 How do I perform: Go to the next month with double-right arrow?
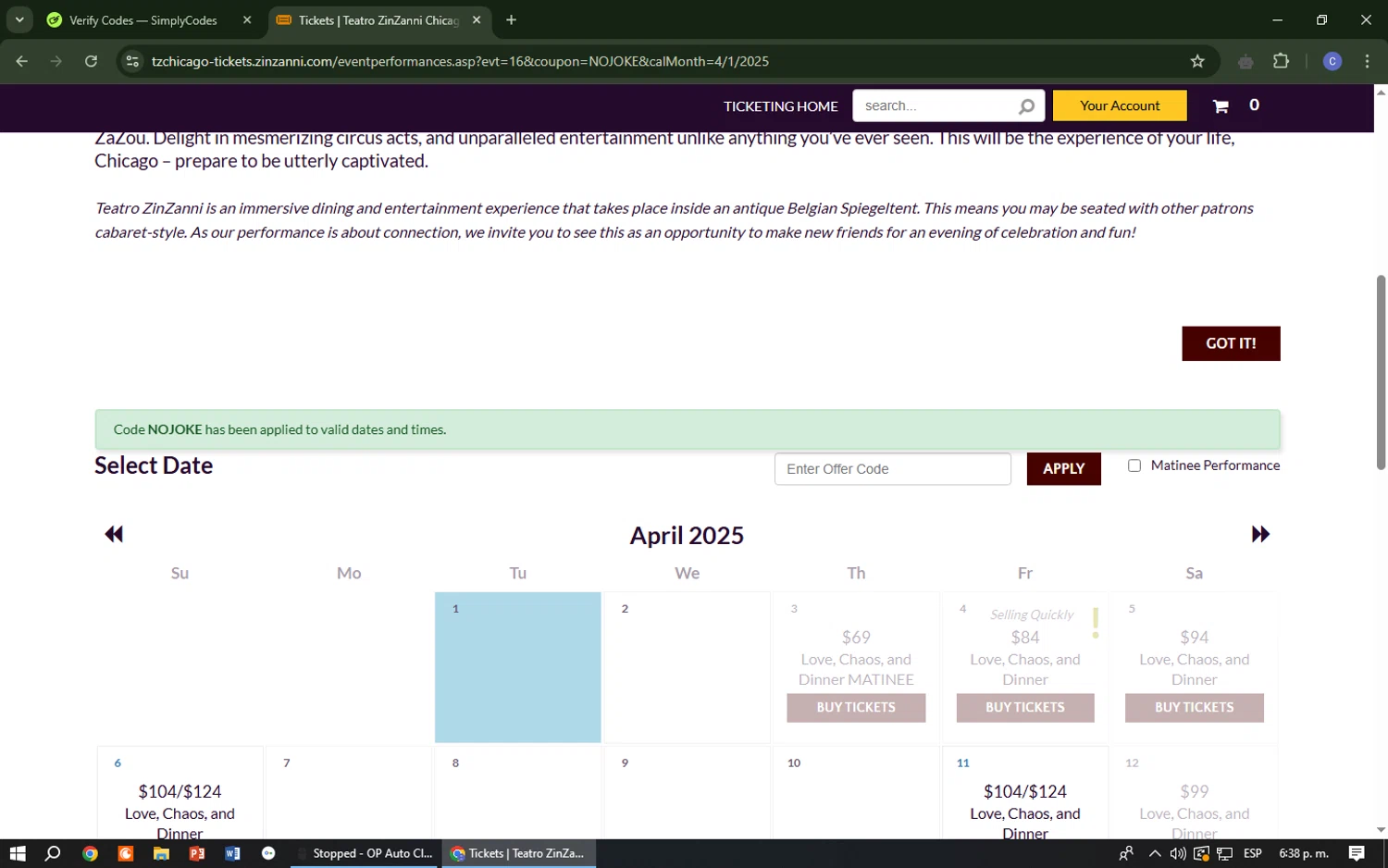(1260, 534)
